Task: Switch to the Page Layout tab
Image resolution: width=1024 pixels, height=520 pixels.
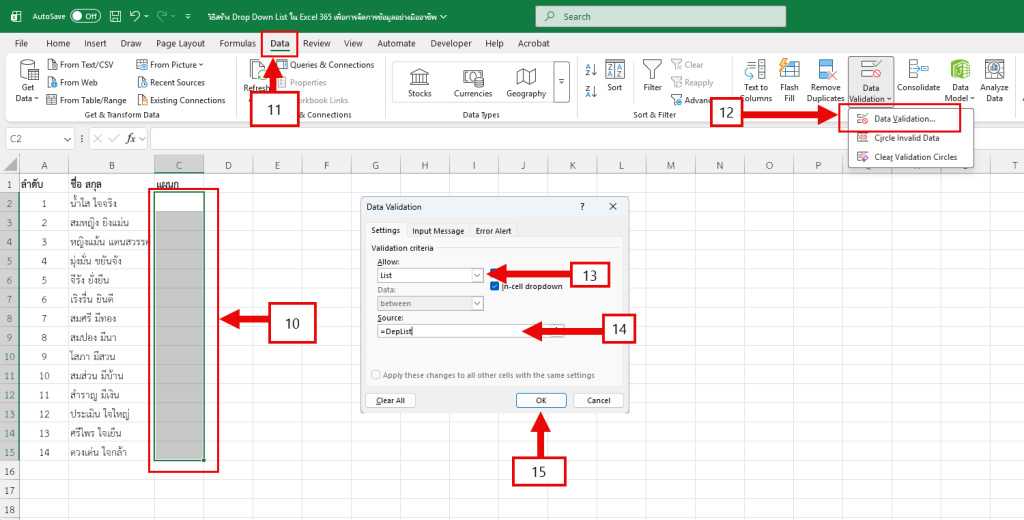Action: (x=180, y=43)
